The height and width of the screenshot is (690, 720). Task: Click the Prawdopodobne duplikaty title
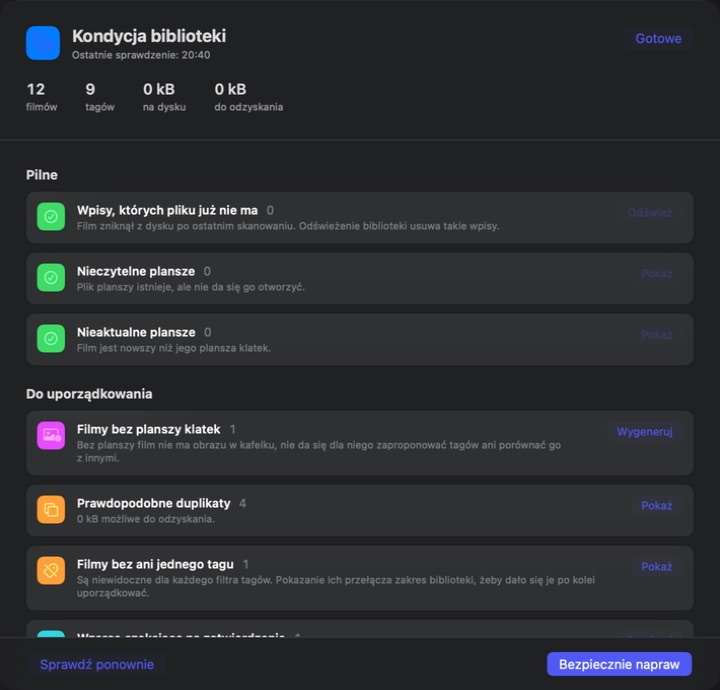point(153,503)
